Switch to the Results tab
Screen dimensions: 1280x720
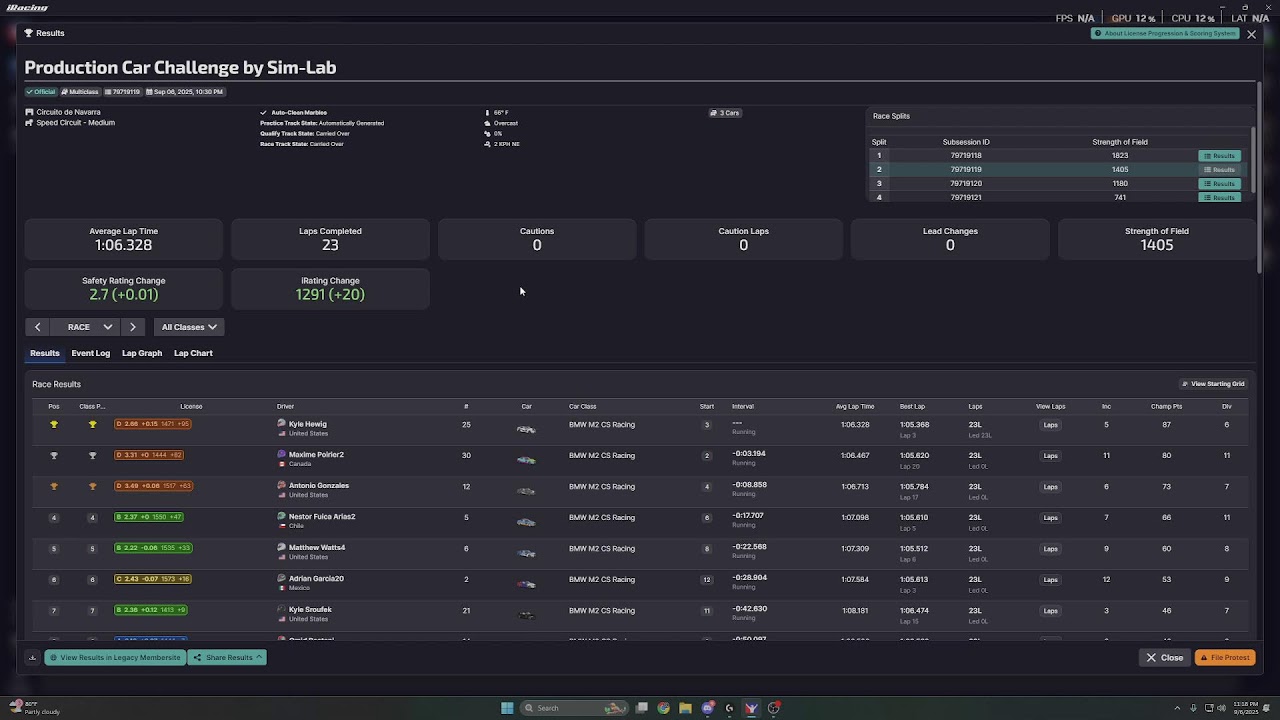(x=45, y=353)
